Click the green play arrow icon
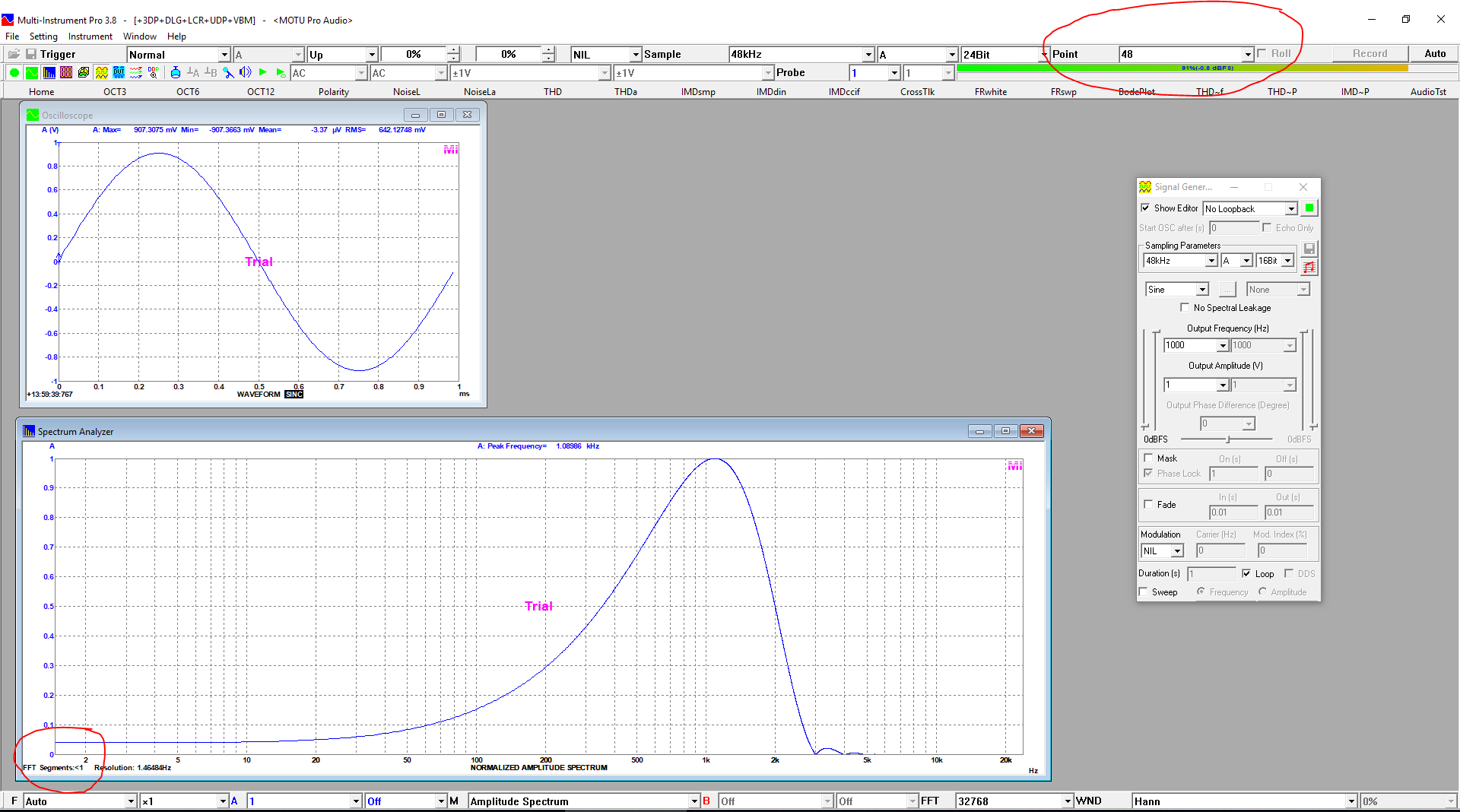The height and width of the screenshot is (812, 1460). pyautogui.click(x=263, y=73)
